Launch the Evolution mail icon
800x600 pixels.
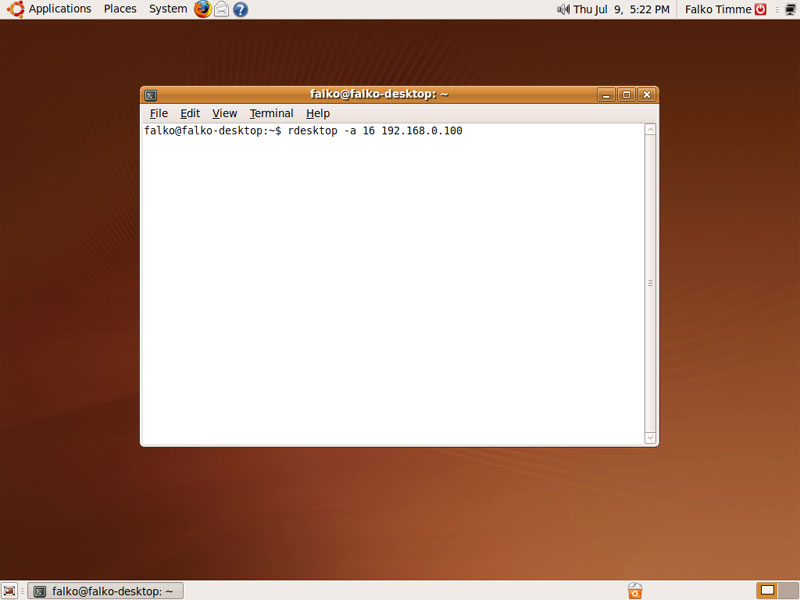pyautogui.click(x=221, y=9)
